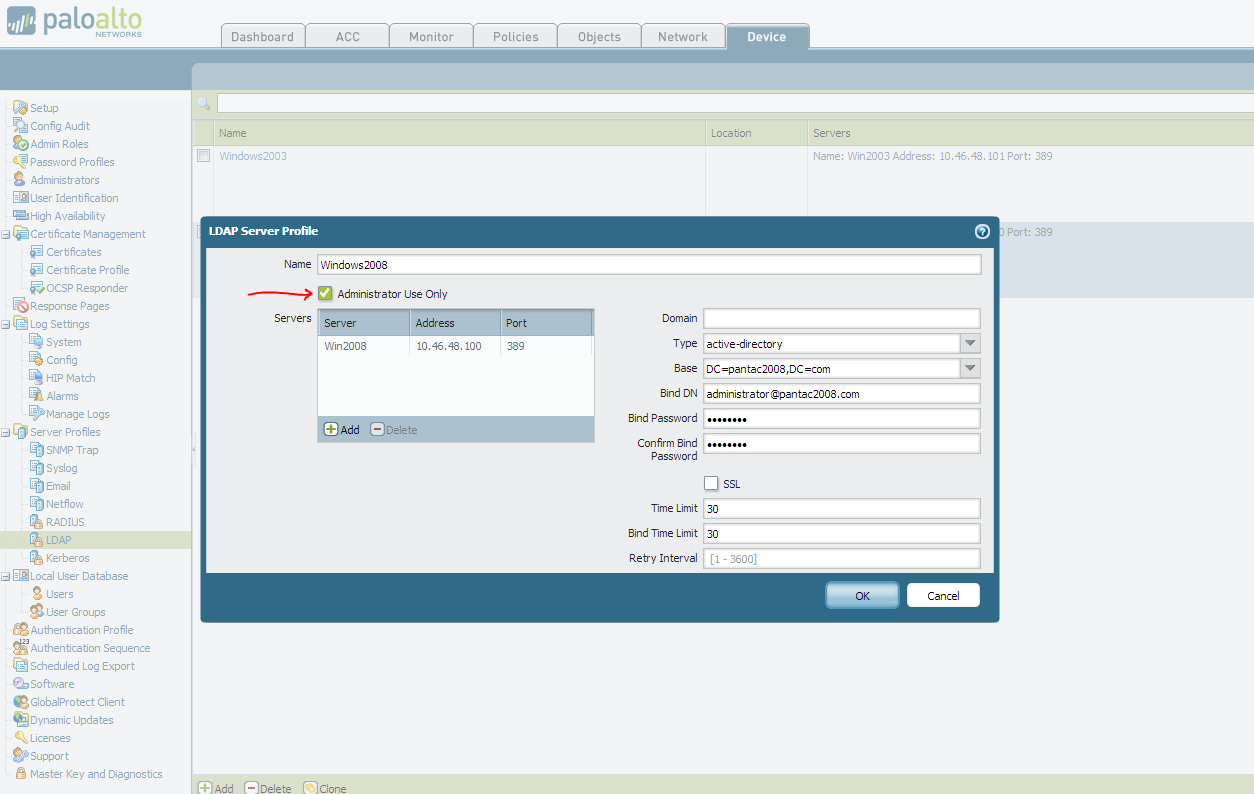Open the Base DN dropdown arrow

[969, 368]
